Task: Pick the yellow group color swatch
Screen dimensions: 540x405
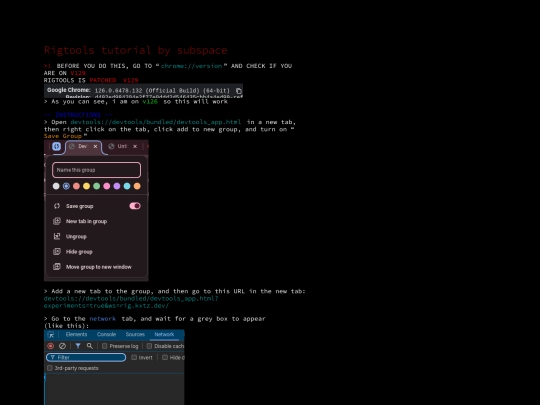Action: 86,186
